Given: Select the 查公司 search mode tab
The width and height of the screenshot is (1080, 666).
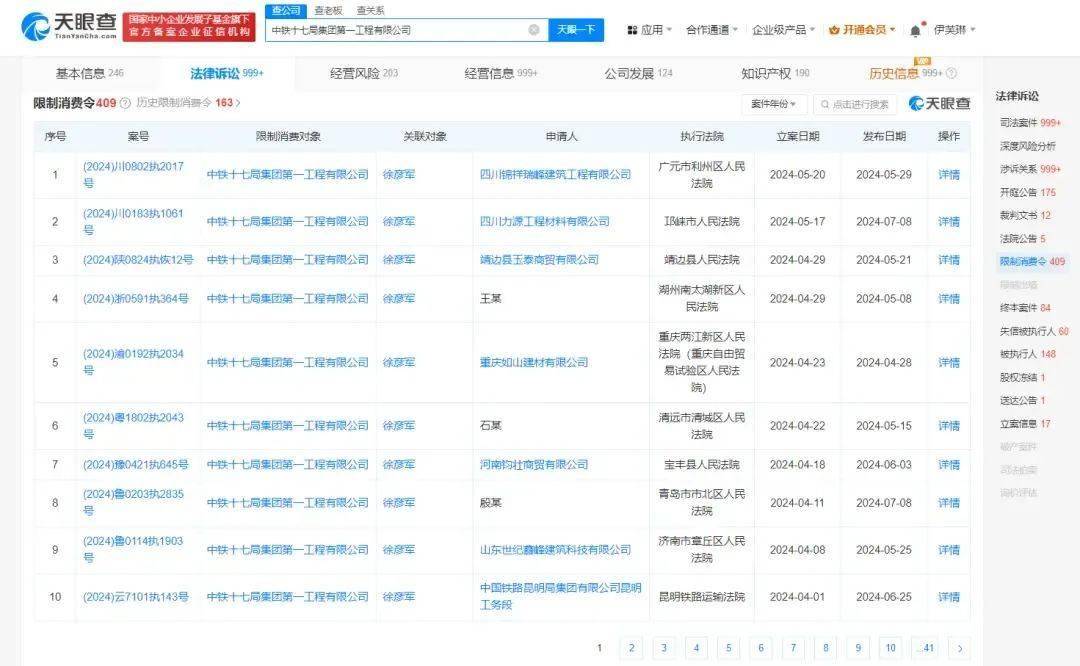Looking at the screenshot, I should 286,10.
